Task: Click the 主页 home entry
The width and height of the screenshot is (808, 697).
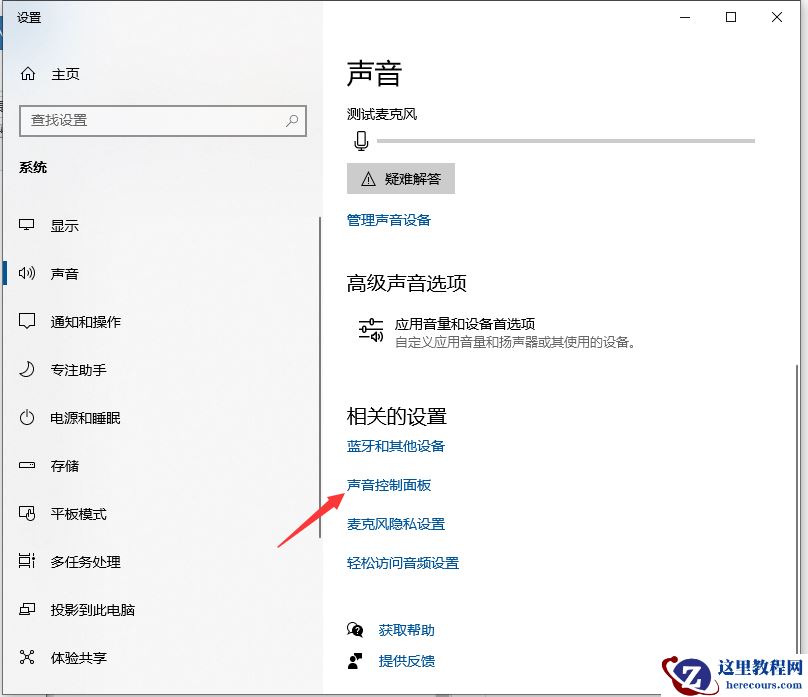Action: pos(57,73)
